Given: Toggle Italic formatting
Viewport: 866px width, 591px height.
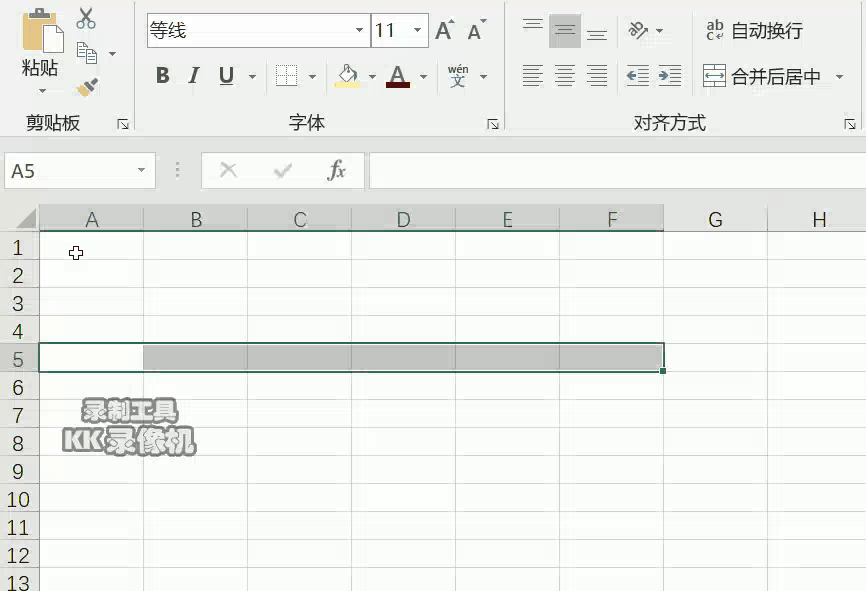Looking at the screenshot, I should pos(194,75).
